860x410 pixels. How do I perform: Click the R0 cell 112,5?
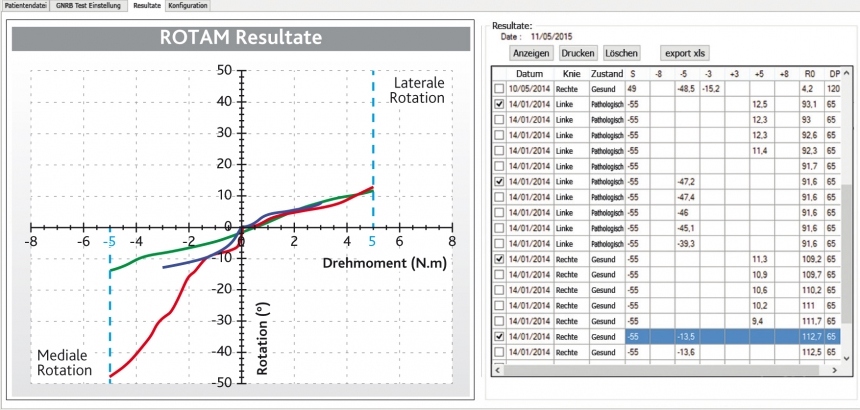coord(811,352)
